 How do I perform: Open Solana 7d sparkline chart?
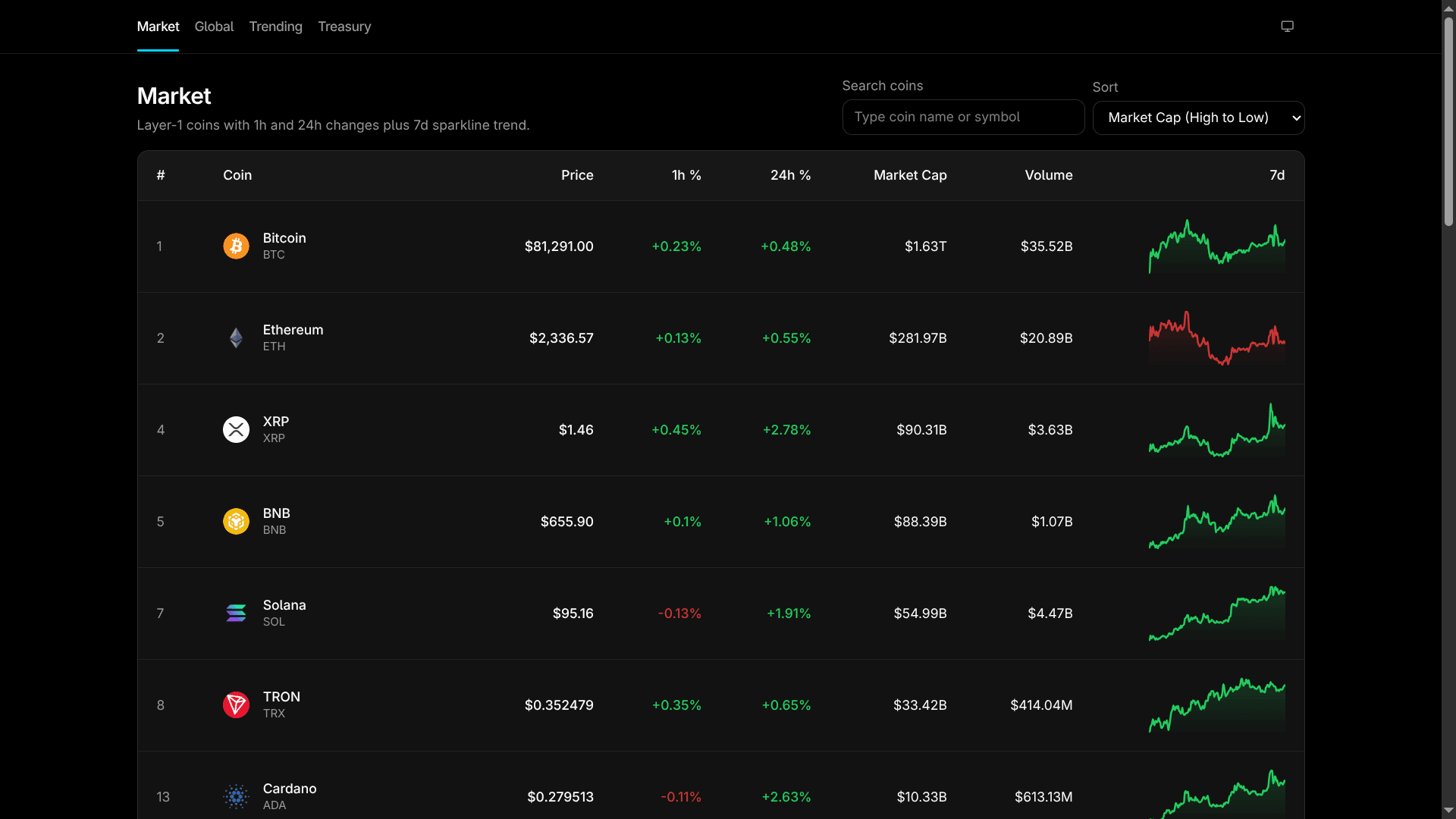point(1217,613)
